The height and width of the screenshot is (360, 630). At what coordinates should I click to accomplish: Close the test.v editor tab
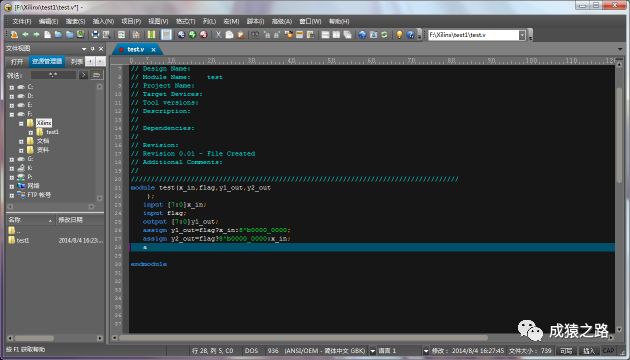153,49
